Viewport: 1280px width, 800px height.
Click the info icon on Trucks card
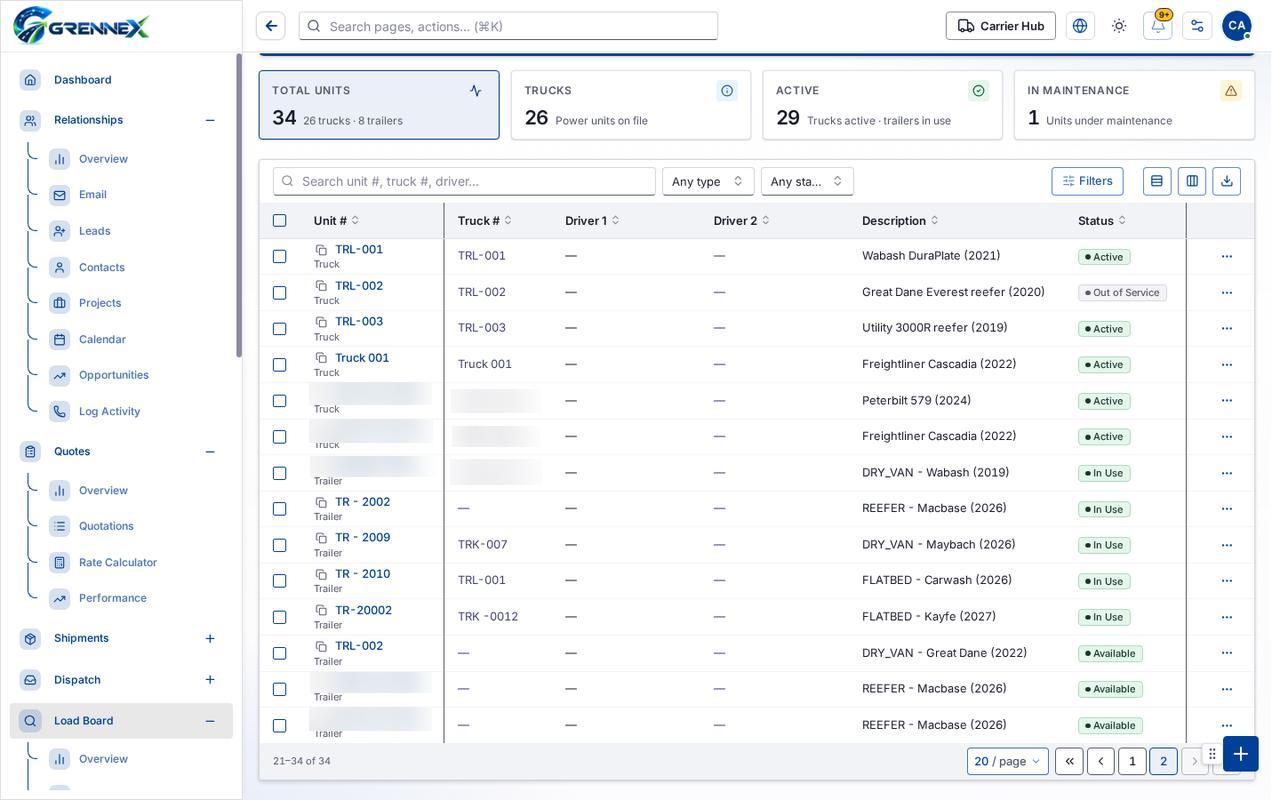[727, 91]
